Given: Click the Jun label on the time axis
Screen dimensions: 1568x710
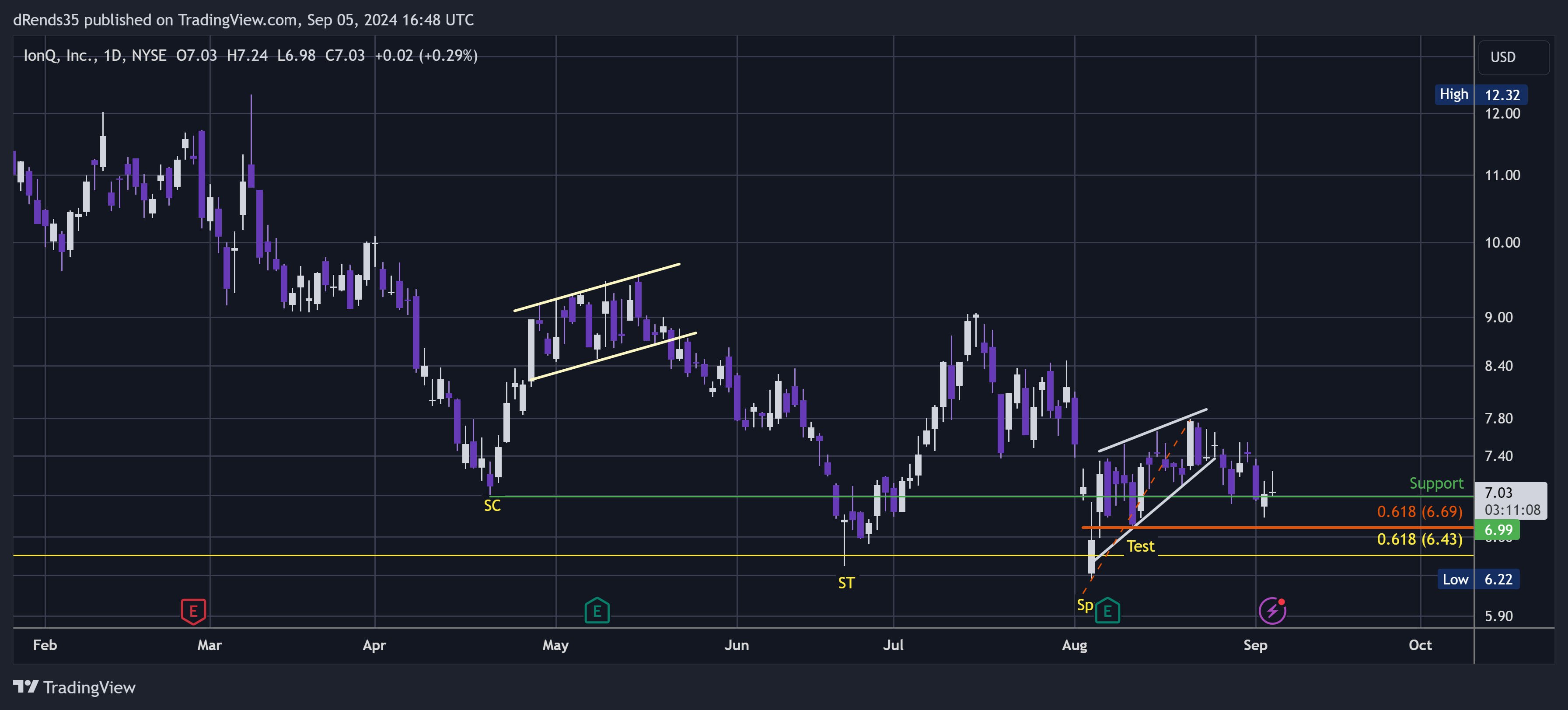Looking at the screenshot, I should [737, 645].
